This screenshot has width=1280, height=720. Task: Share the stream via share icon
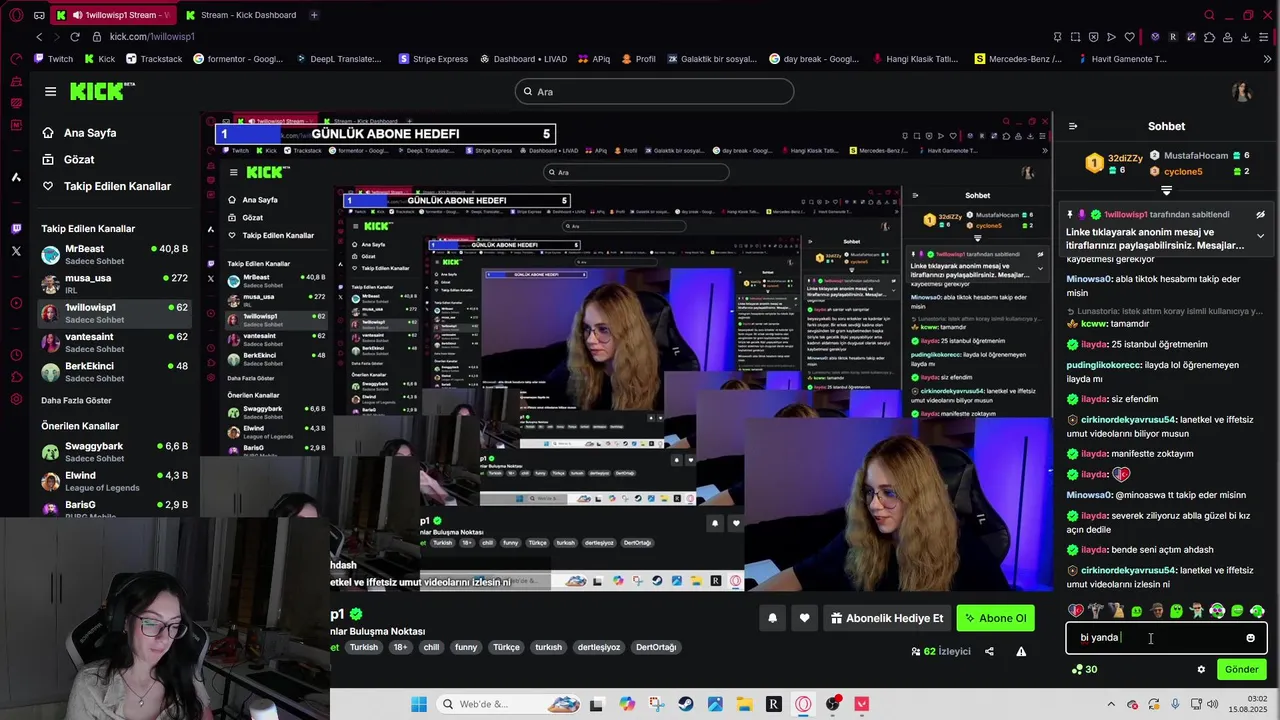pyautogui.click(x=989, y=651)
